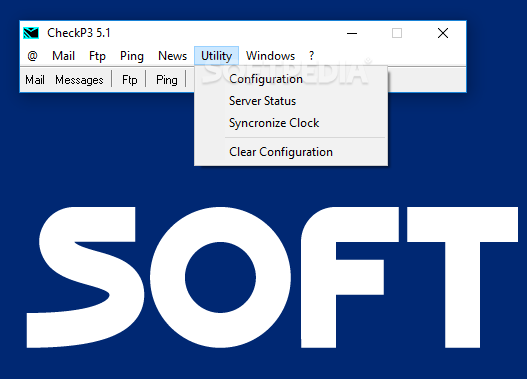Choose Configuration from Utility menu

tap(291, 79)
